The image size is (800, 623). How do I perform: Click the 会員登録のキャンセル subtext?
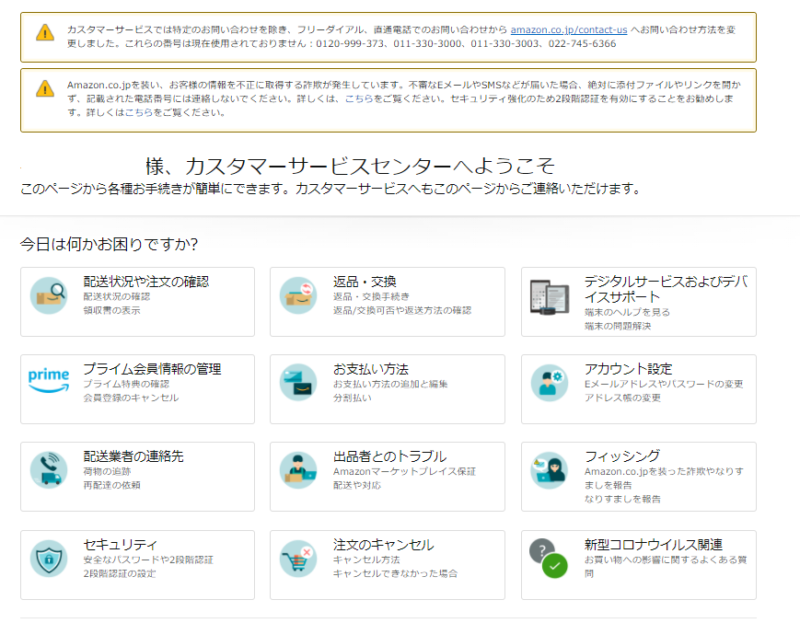pyautogui.click(x=131, y=397)
